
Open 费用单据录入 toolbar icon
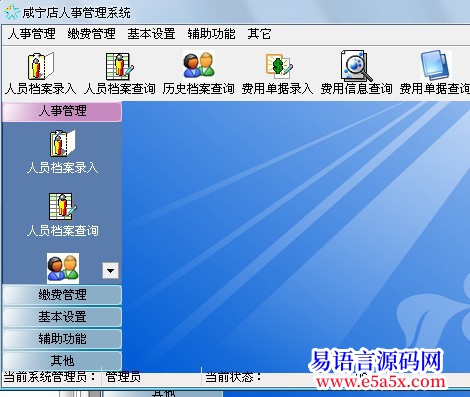[x=278, y=73]
